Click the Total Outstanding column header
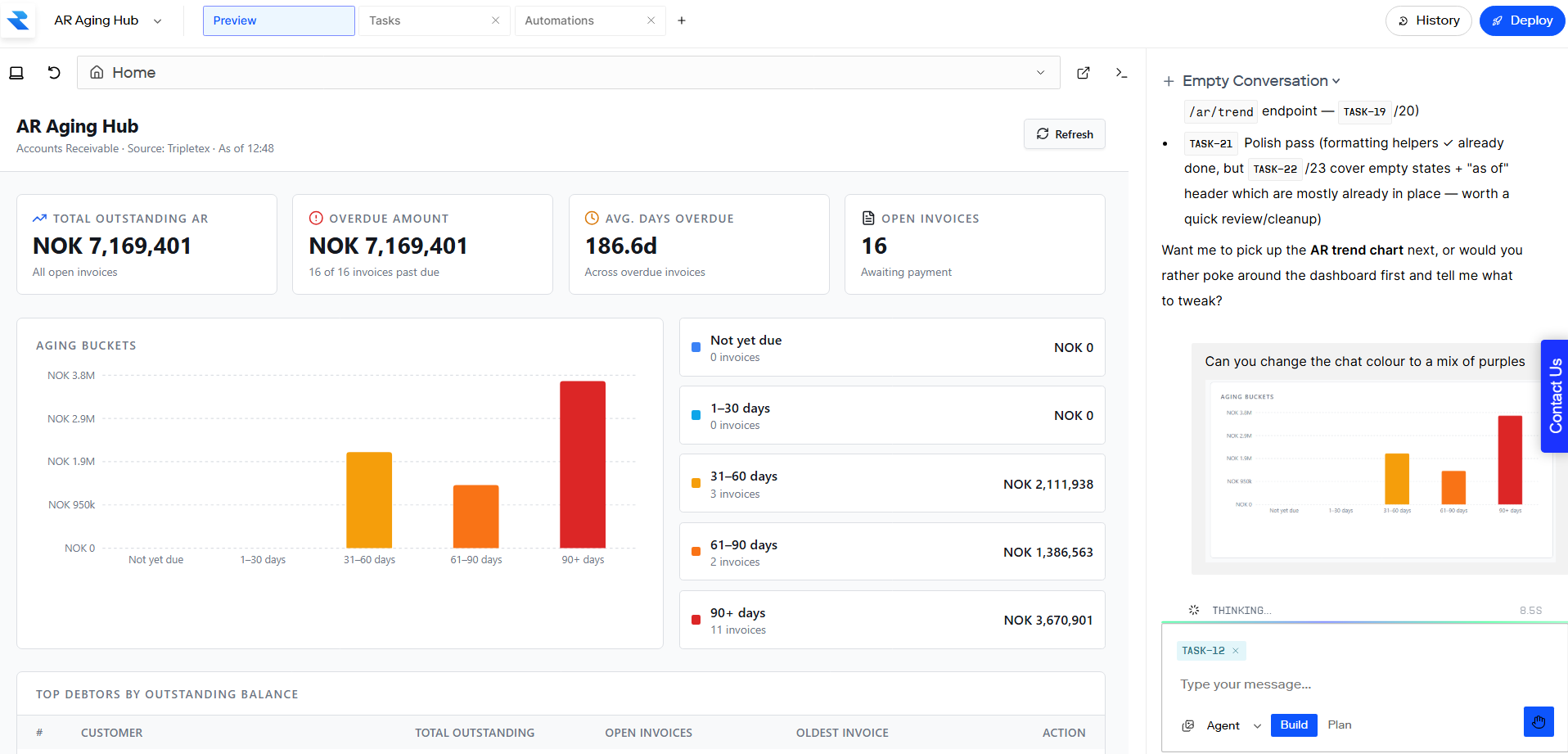Screen dimensions: 1568x754 pyautogui.click(x=475, y=733)
